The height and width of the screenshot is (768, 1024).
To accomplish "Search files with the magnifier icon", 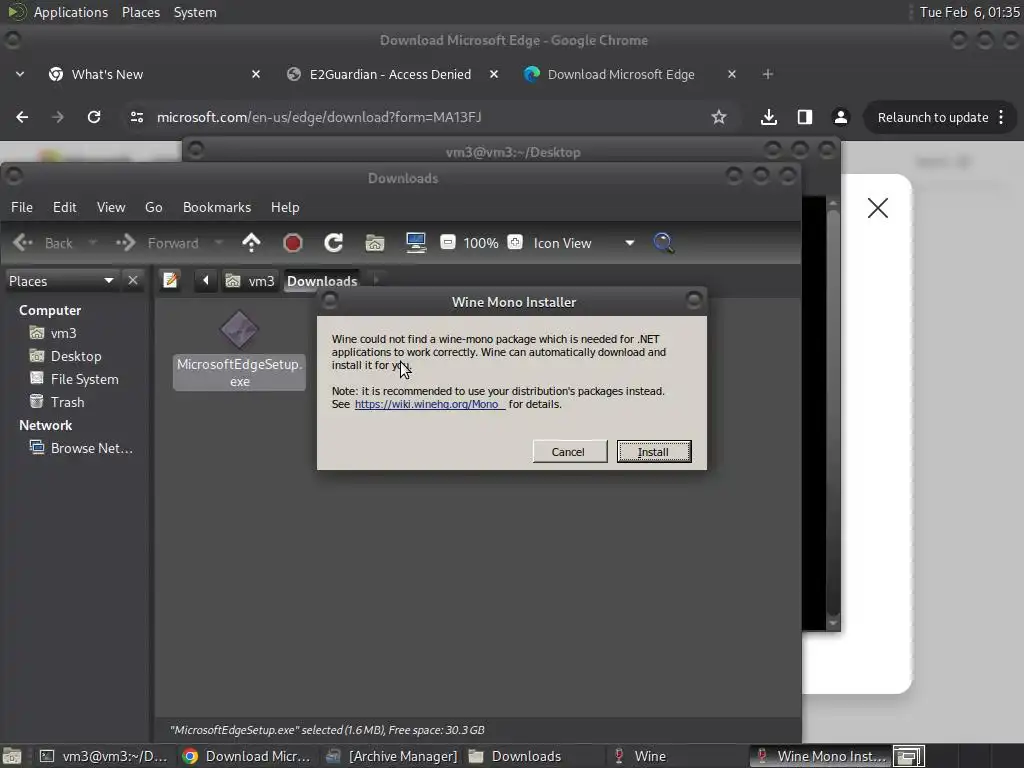I will pos(664,243).
